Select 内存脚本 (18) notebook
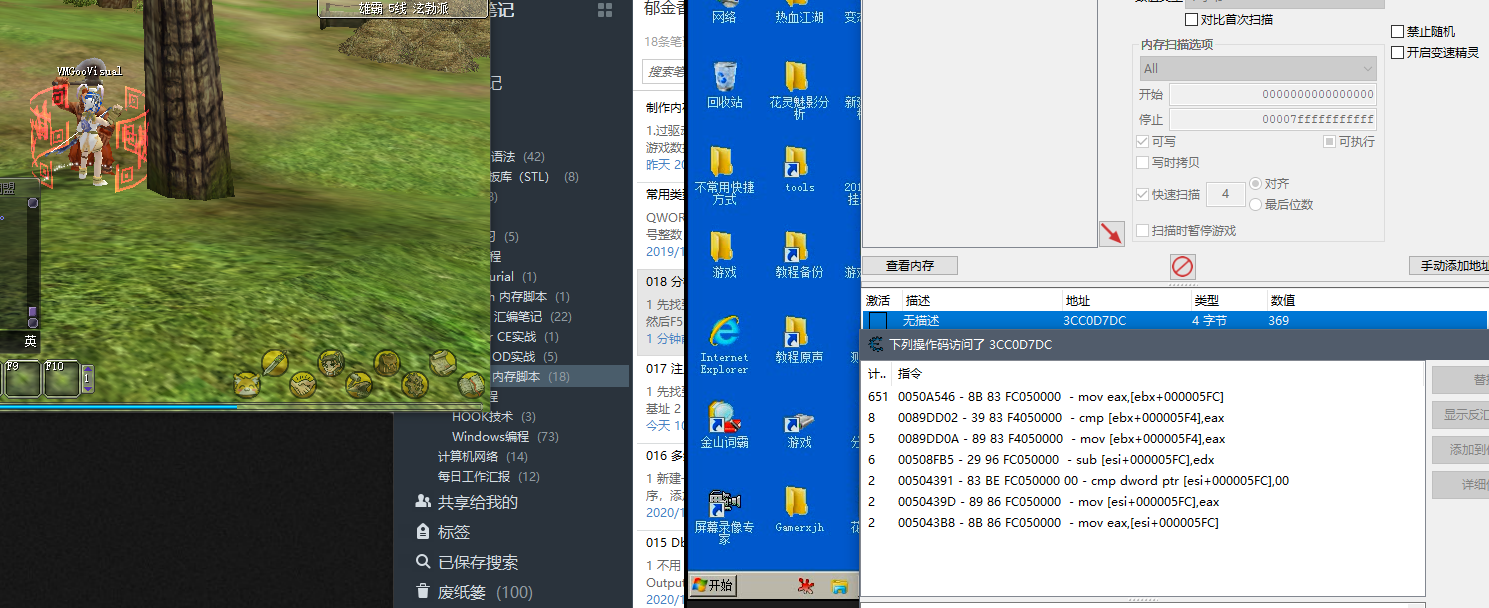This screenshot has height=608, width=1489. tap(530, 377)
